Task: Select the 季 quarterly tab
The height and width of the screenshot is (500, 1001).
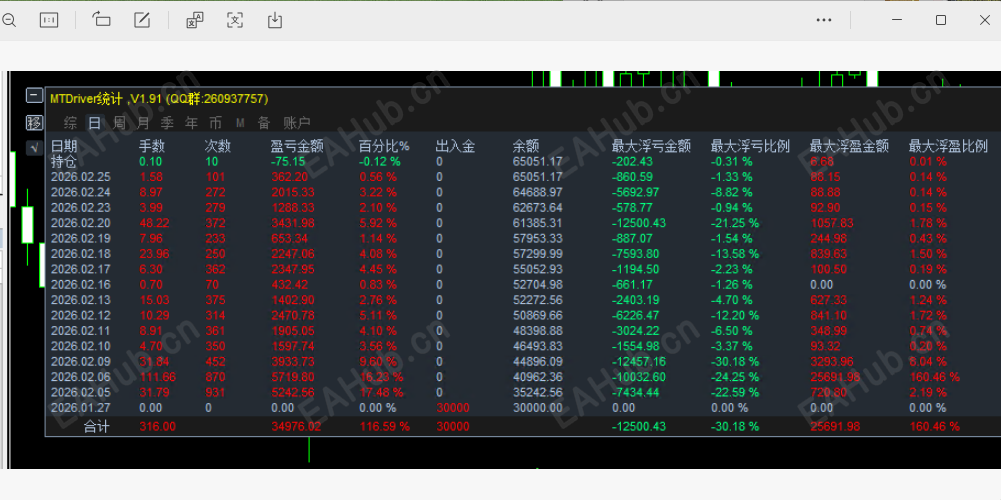Action: pos(167,123)
